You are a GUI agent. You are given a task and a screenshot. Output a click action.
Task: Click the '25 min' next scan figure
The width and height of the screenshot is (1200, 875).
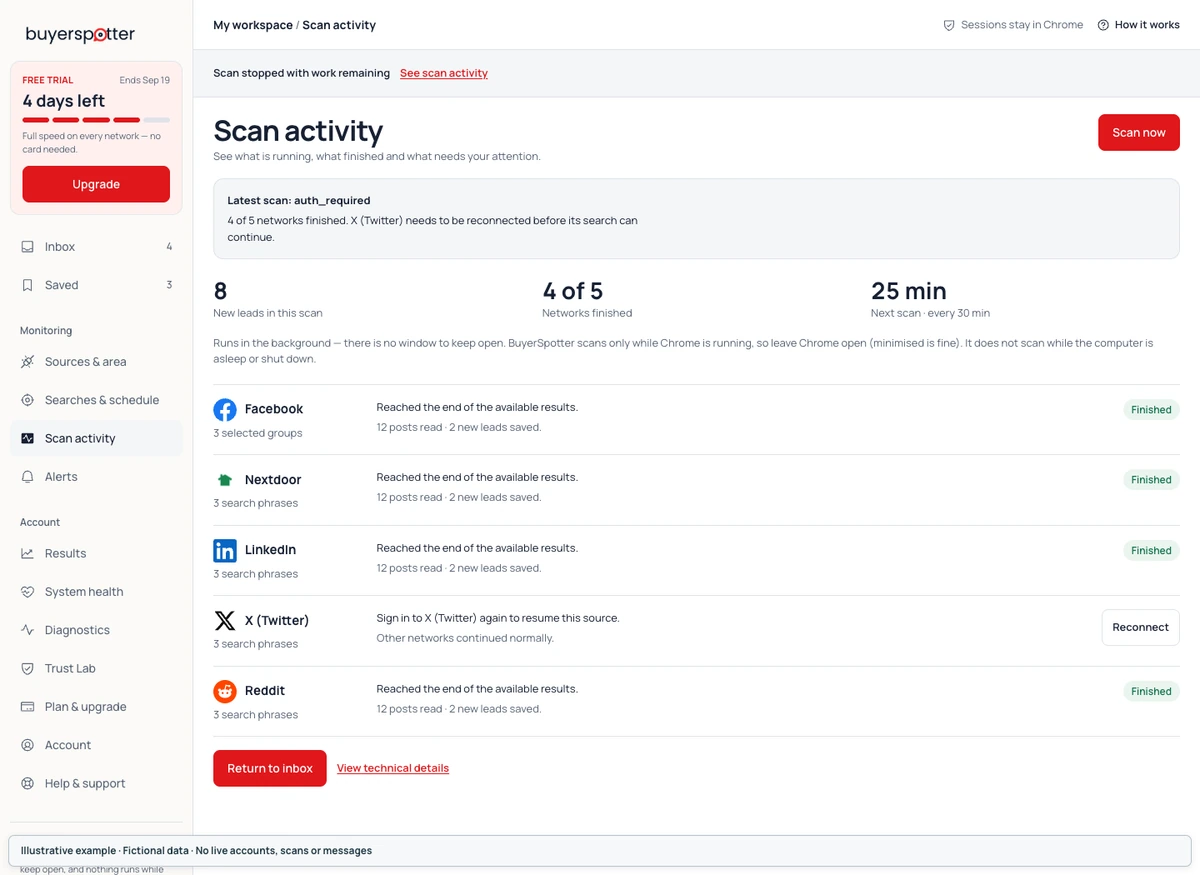tap(909, 291)
